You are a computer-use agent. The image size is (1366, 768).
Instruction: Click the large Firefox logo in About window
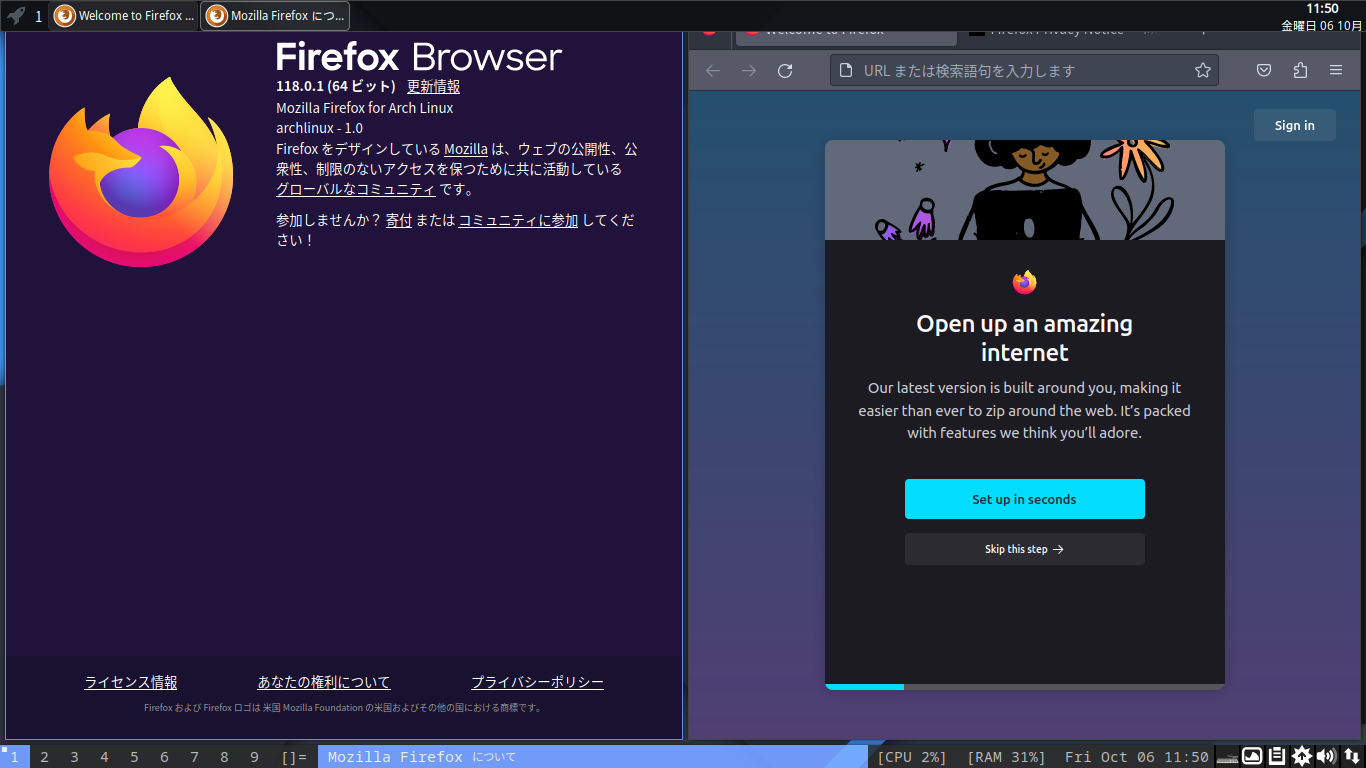[x=141, y=172]
